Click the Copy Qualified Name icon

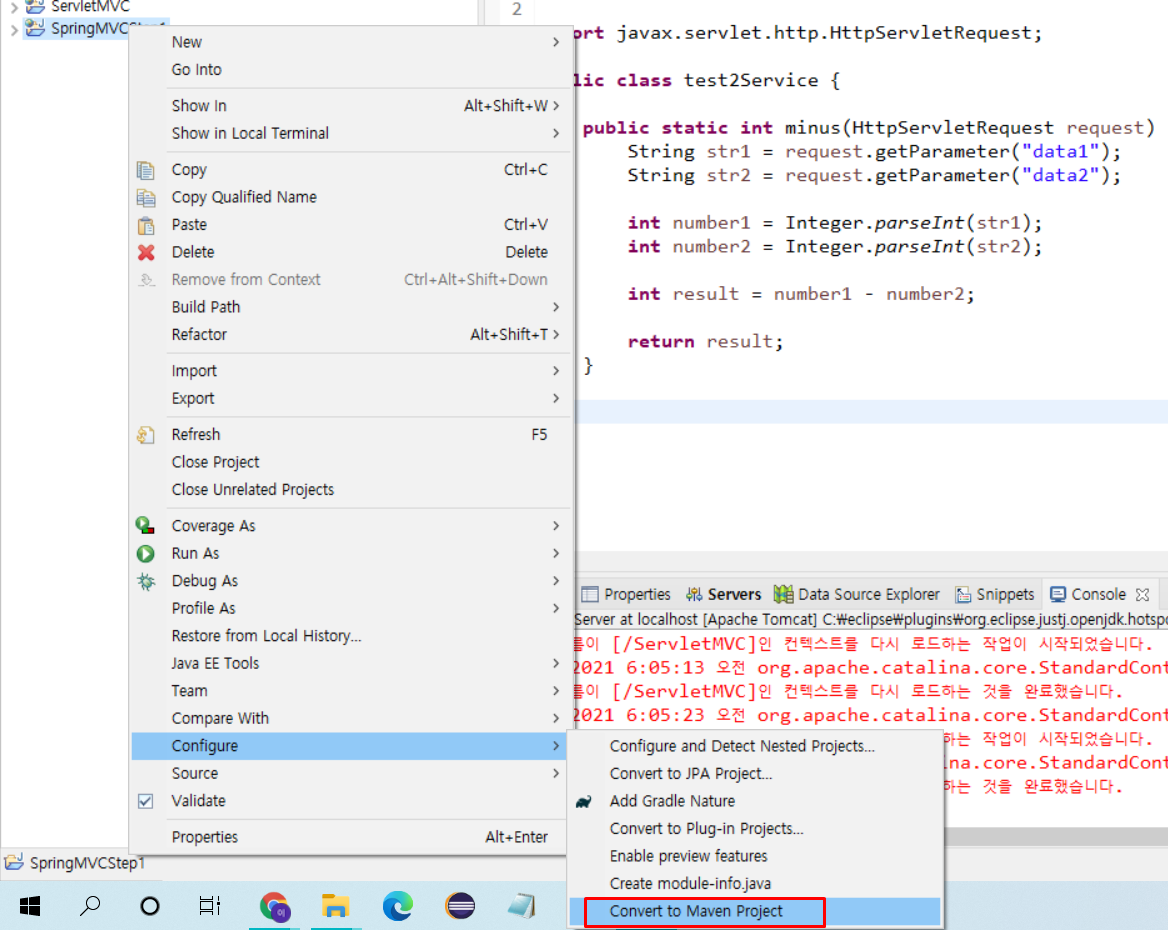(x=145, y=197)
